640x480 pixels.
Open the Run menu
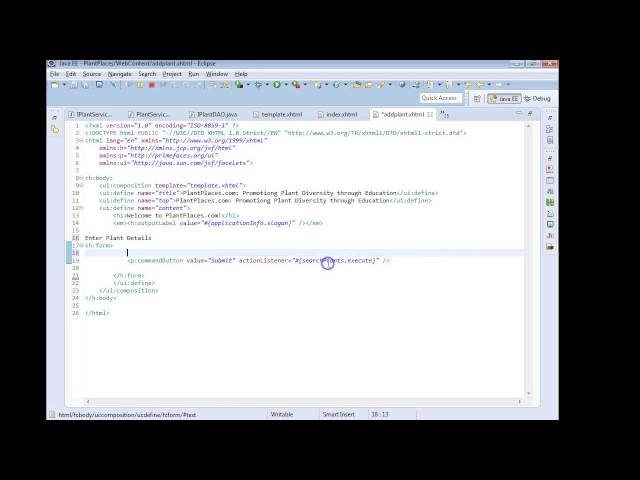click(x=194, y=74)
